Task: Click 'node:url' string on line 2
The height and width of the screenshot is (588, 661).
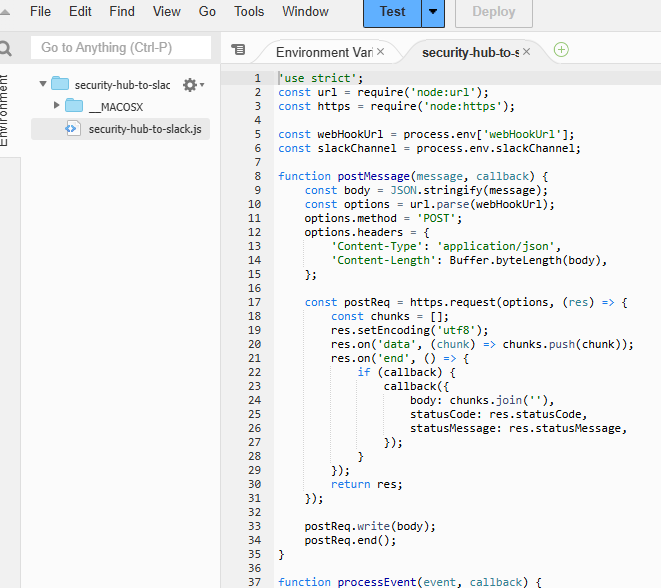Action: (443, 92)
